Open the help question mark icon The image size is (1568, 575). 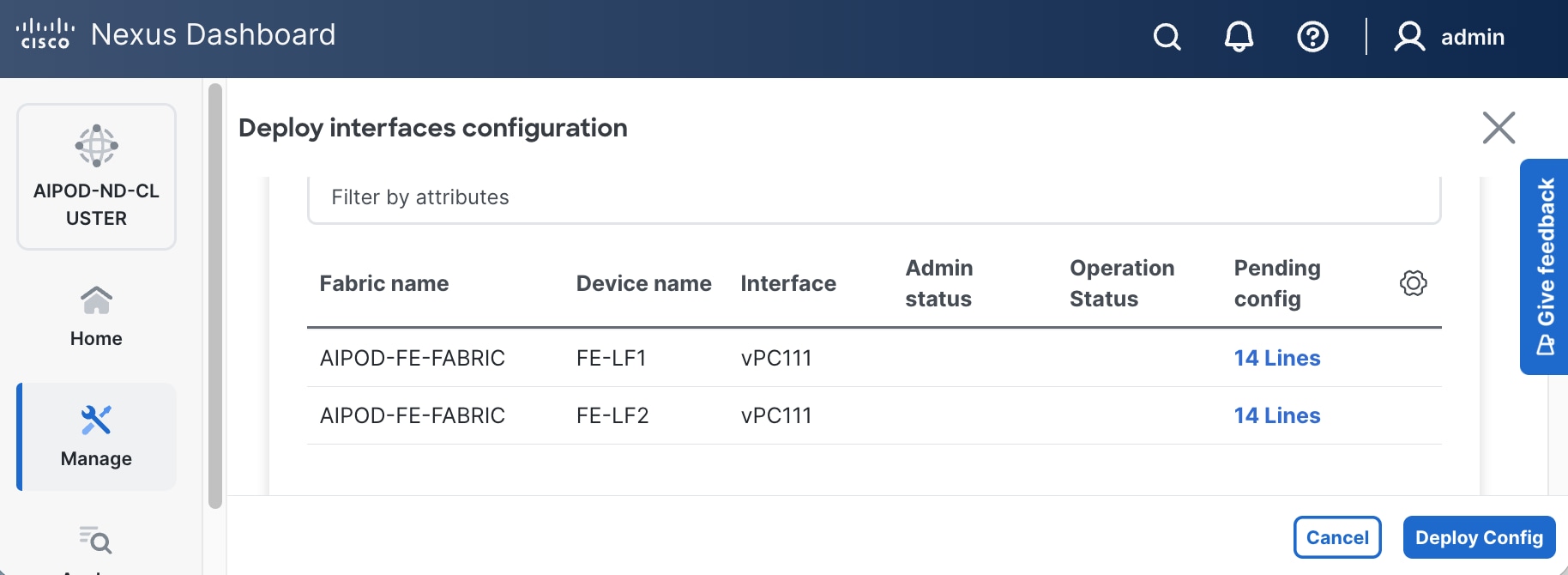pyautogui.click(x=1312, y=37)
